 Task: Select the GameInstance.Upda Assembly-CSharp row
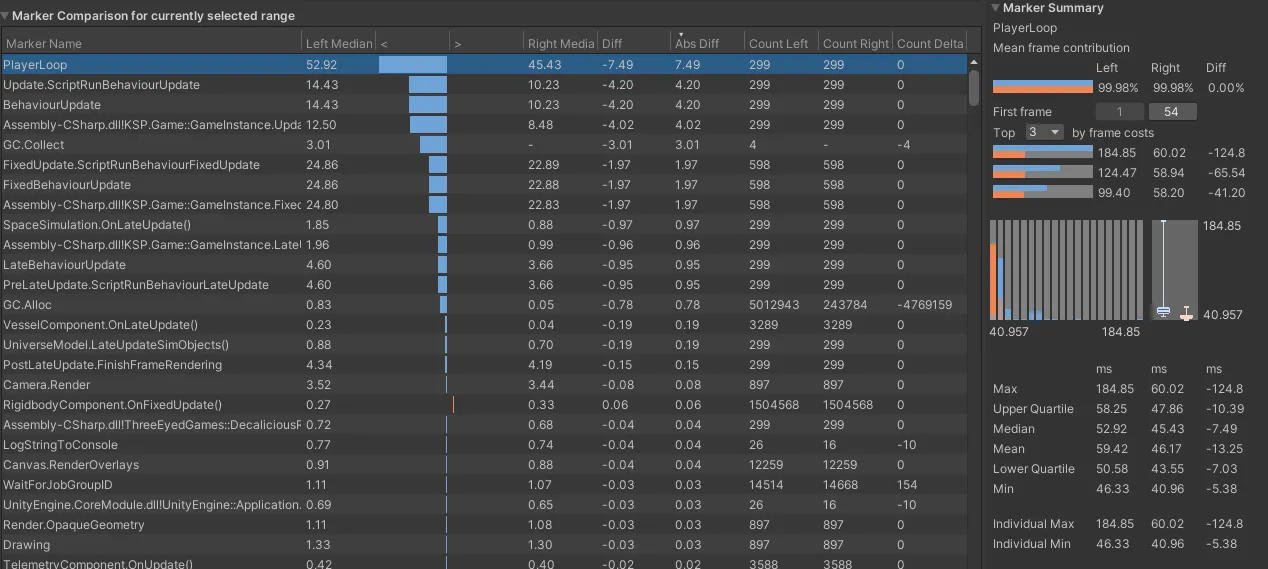484,124
